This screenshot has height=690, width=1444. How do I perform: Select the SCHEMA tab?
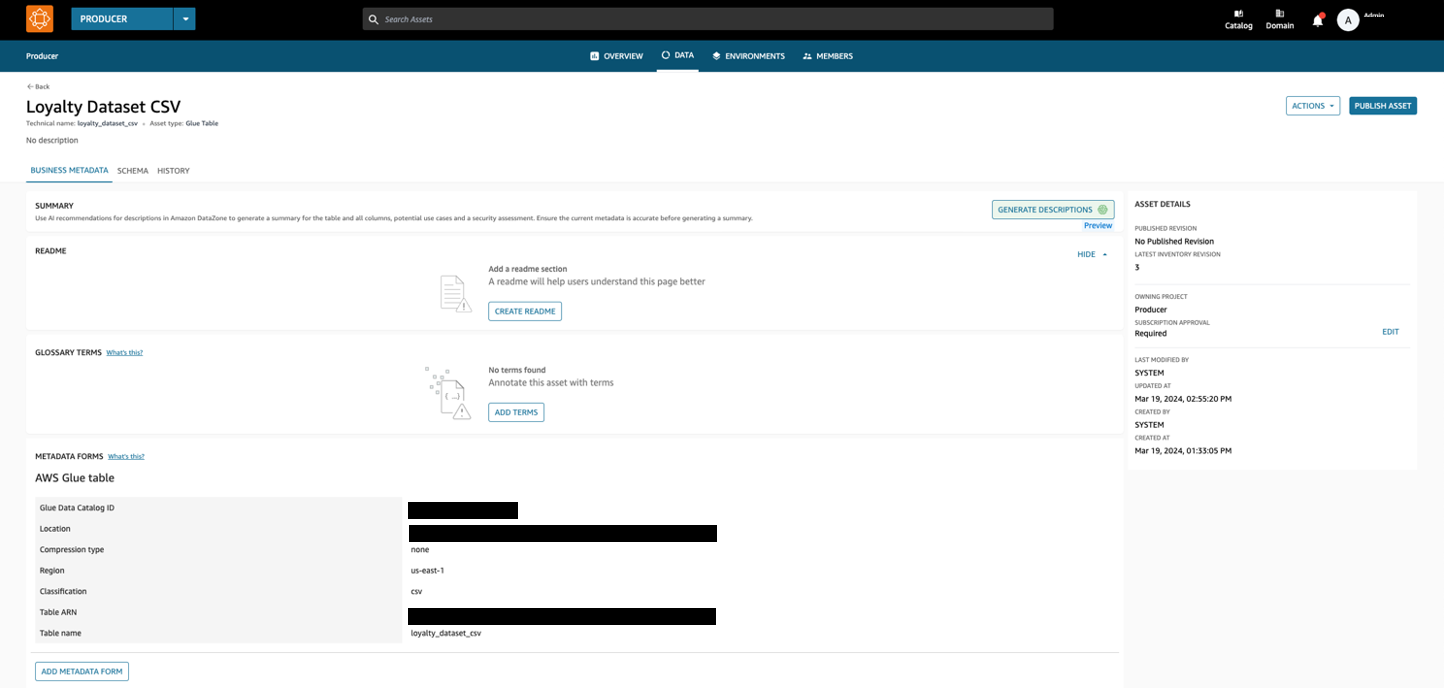(132, 171)
